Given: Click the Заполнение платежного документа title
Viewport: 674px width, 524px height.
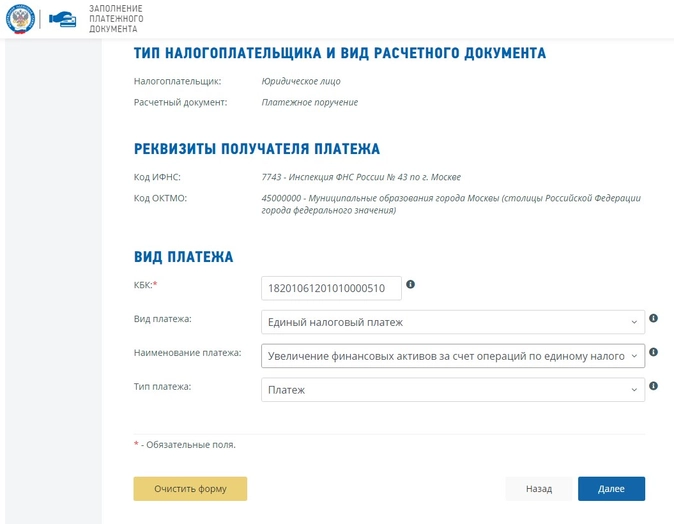Looking at the screenshot, I should pyautogui.click(x=116, y=19).
